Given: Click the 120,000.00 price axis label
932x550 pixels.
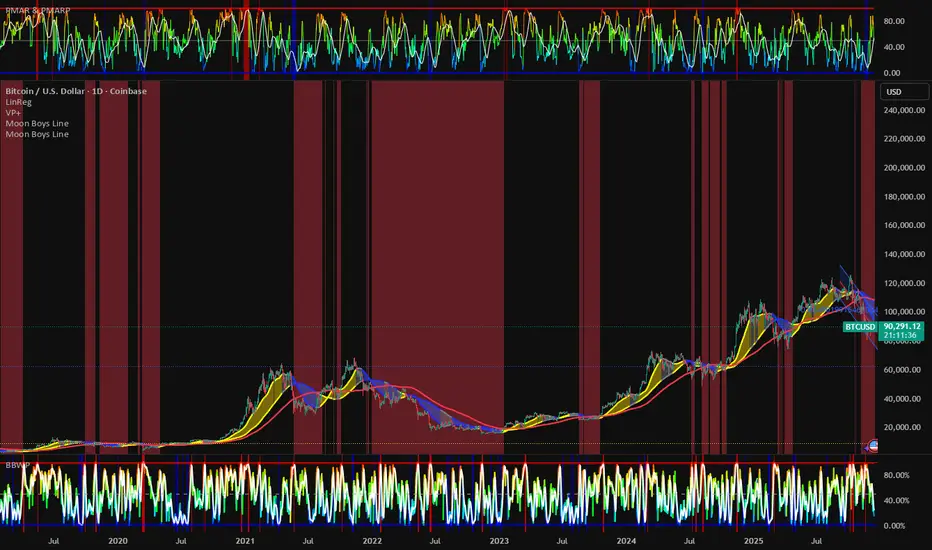Looking at the screenshot, I should [x=904, y=283].
